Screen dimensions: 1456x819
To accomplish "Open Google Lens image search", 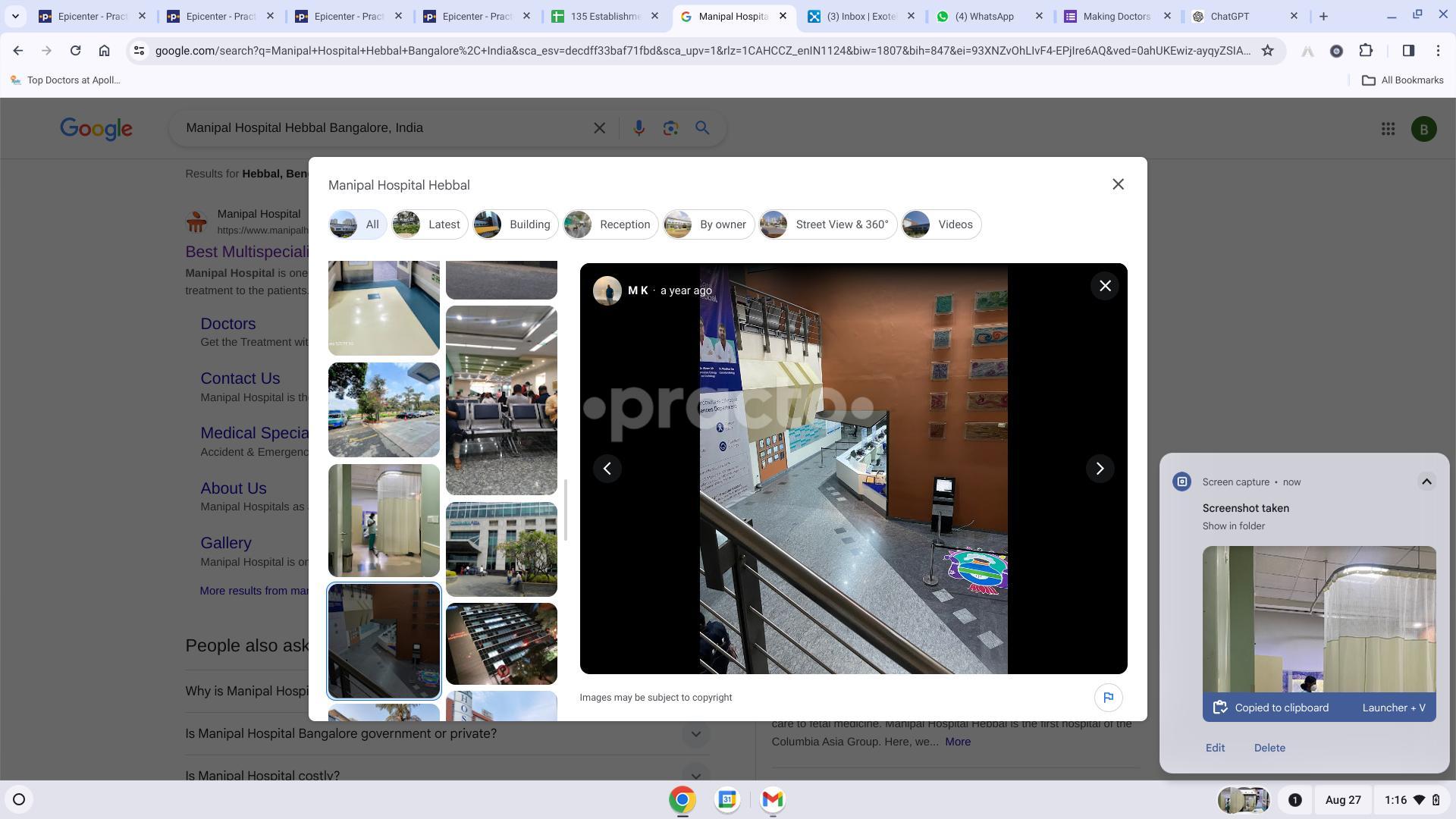I will [670, 128].
